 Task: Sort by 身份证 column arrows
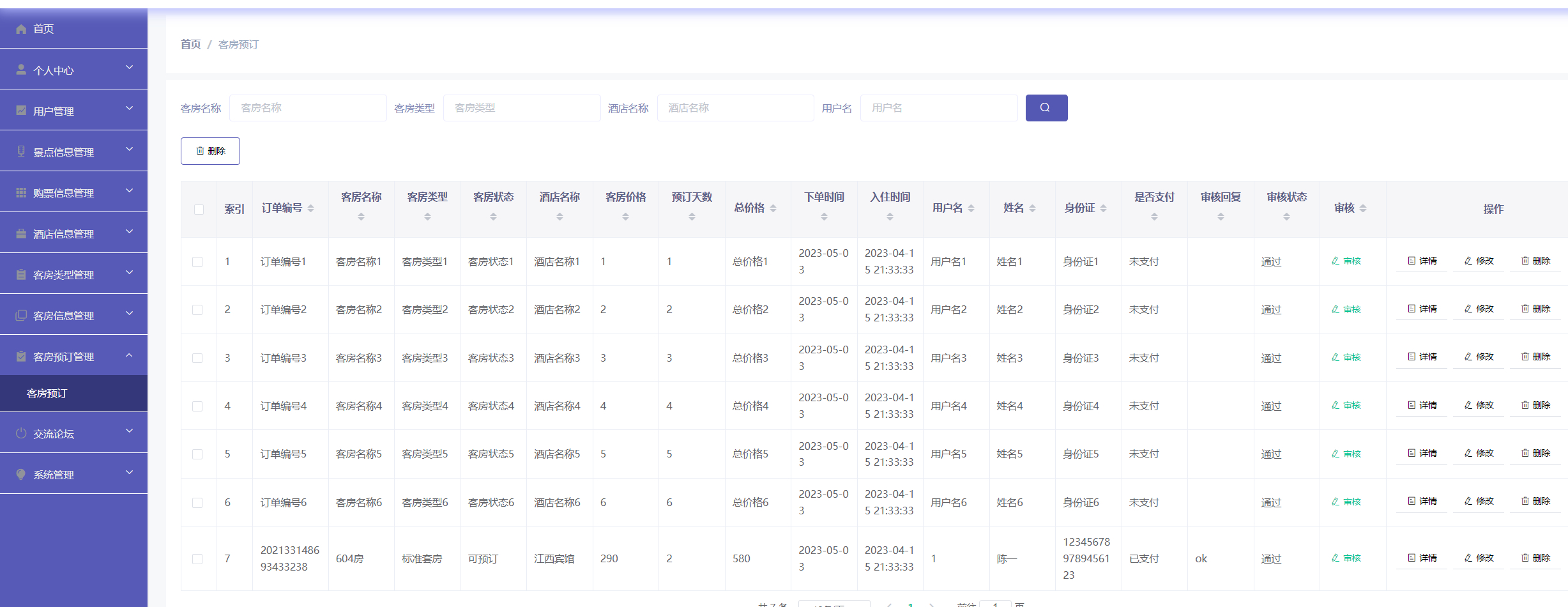coord(1103,208)
